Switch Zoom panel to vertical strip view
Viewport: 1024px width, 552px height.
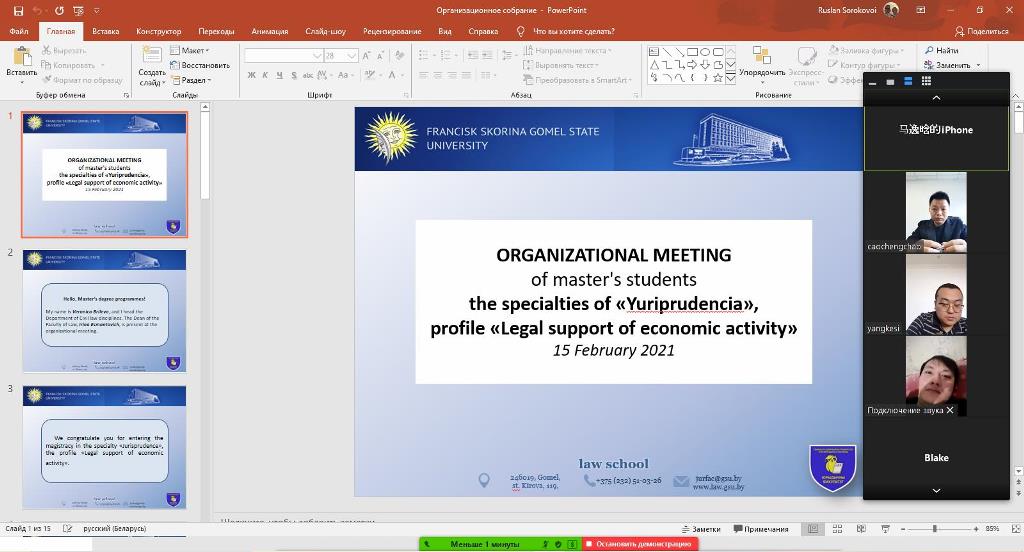point(908,81)
